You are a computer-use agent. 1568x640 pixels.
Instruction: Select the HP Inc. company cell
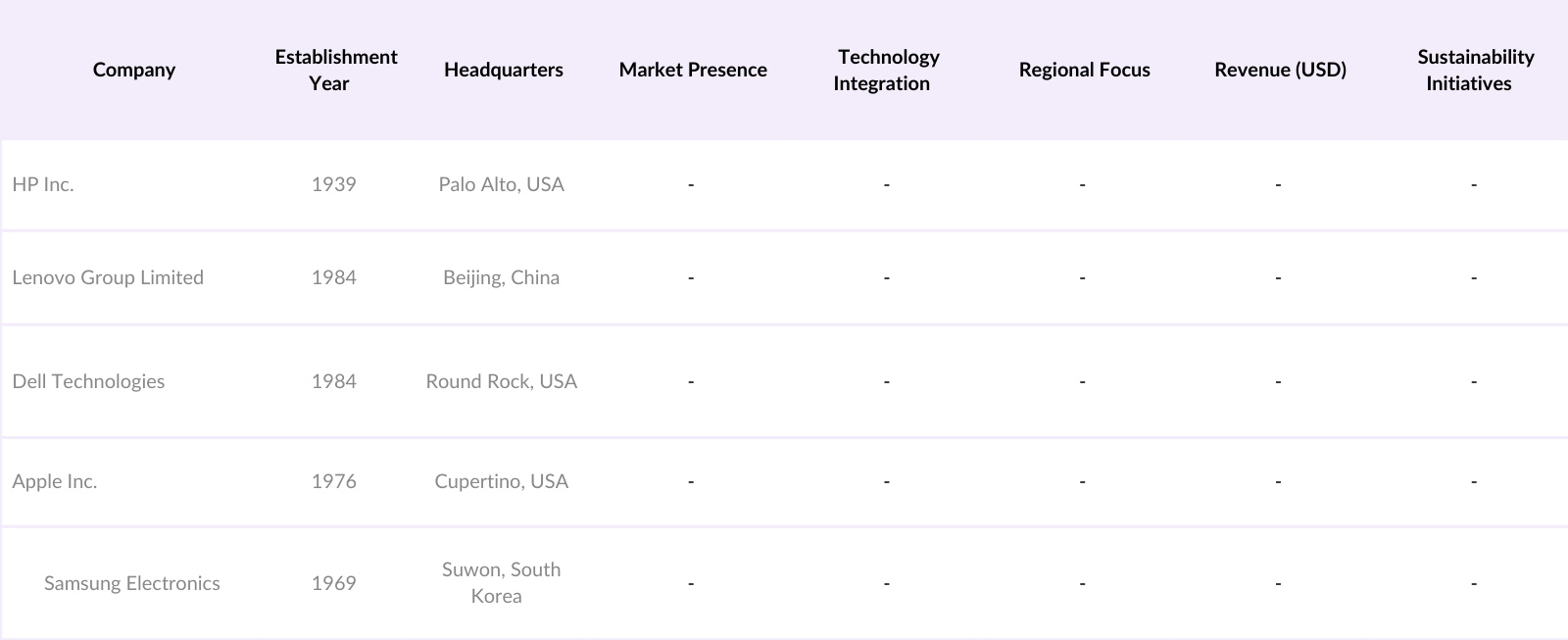43,184
